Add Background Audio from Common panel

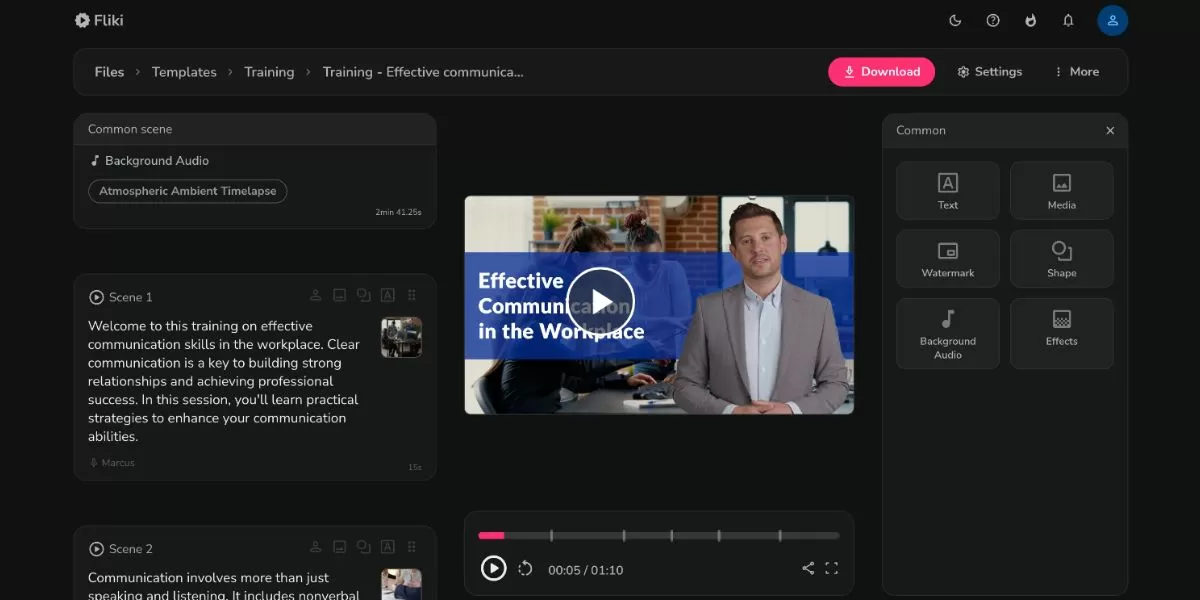948,333
